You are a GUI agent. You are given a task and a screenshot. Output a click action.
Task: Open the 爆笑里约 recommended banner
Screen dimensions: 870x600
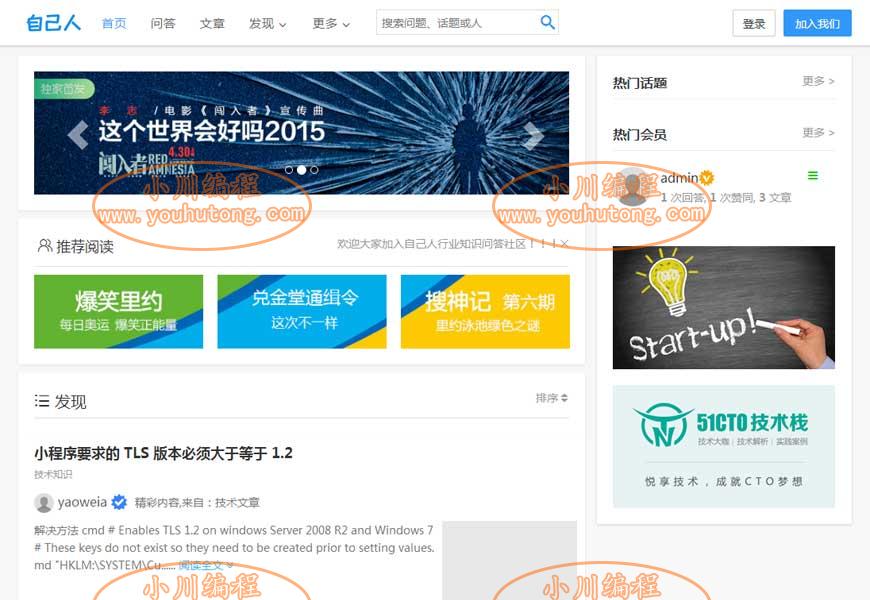pos(119,311)
